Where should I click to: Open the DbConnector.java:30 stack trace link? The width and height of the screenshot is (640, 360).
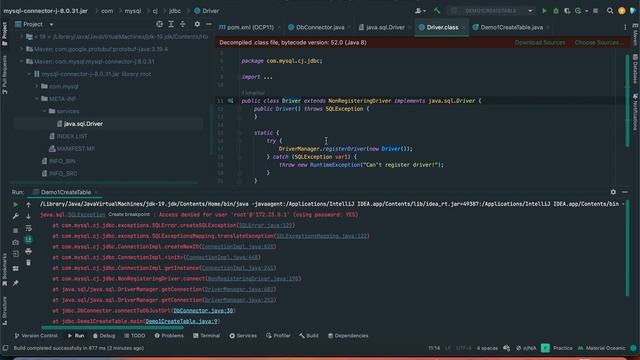point(203,311)
